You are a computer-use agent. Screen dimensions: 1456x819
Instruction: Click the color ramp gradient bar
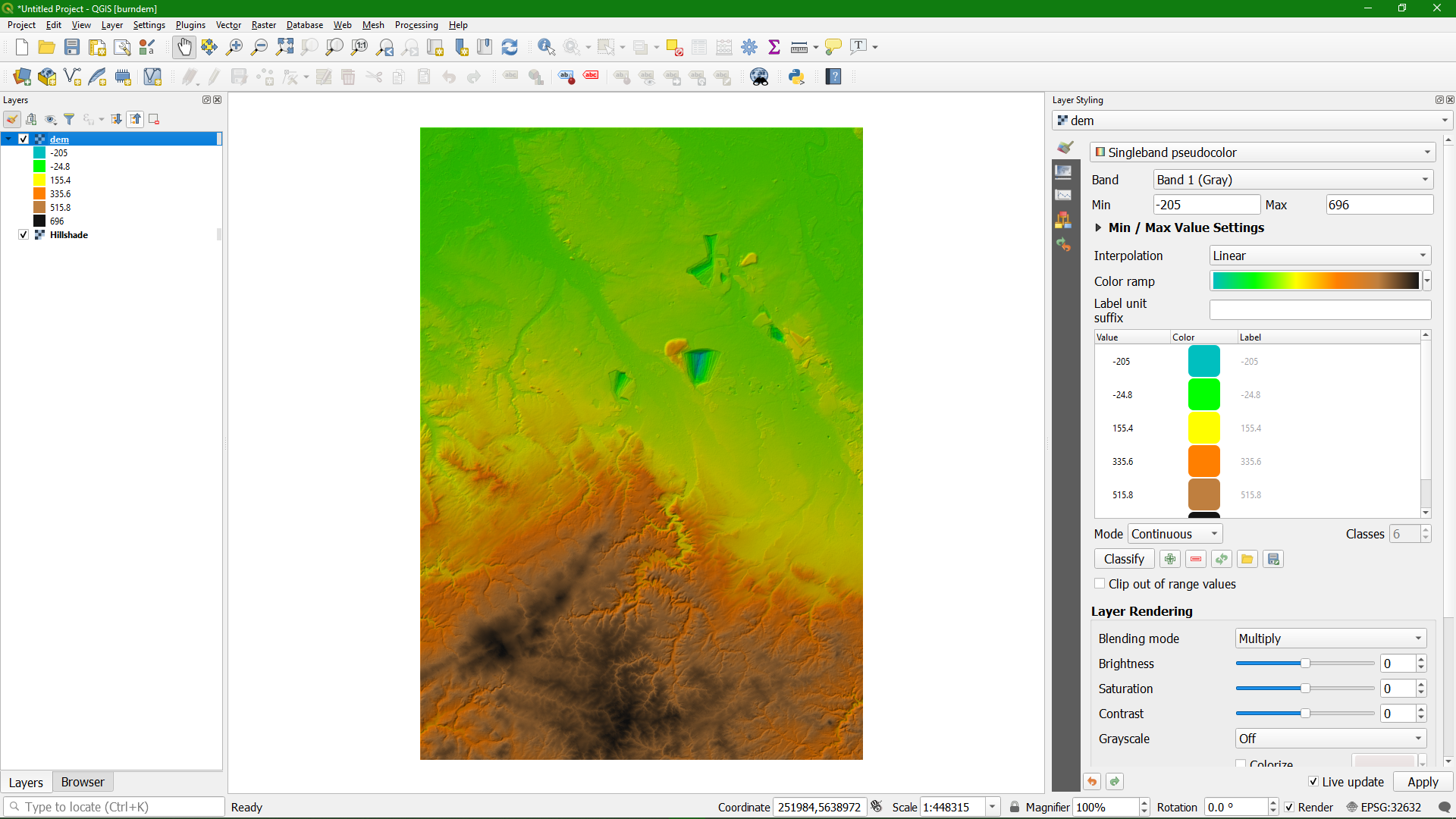point(1316,281)
